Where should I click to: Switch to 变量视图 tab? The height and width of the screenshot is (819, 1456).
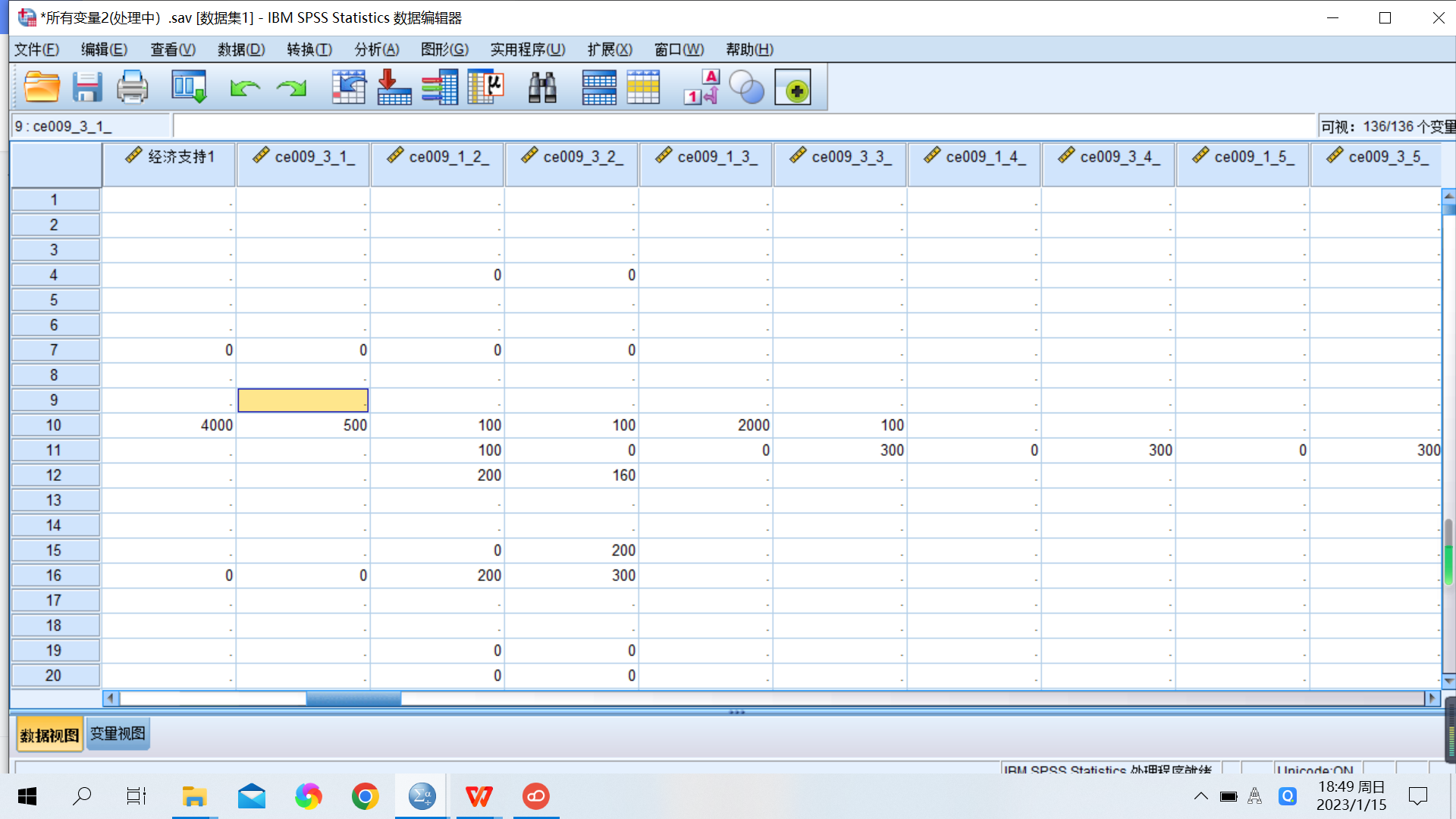(x=118, y=734)
